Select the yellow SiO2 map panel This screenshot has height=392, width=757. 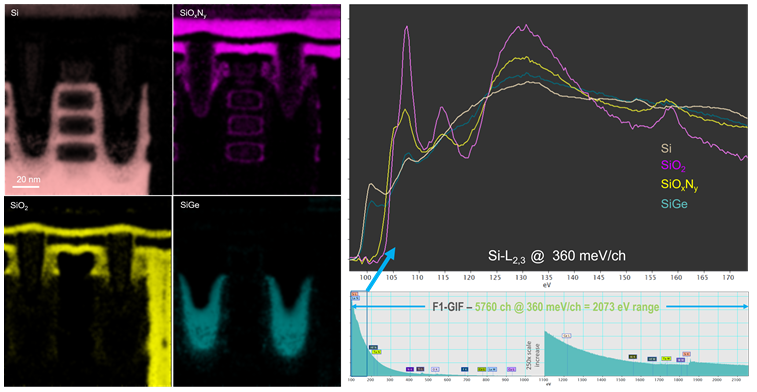click(x=88, y=291)
